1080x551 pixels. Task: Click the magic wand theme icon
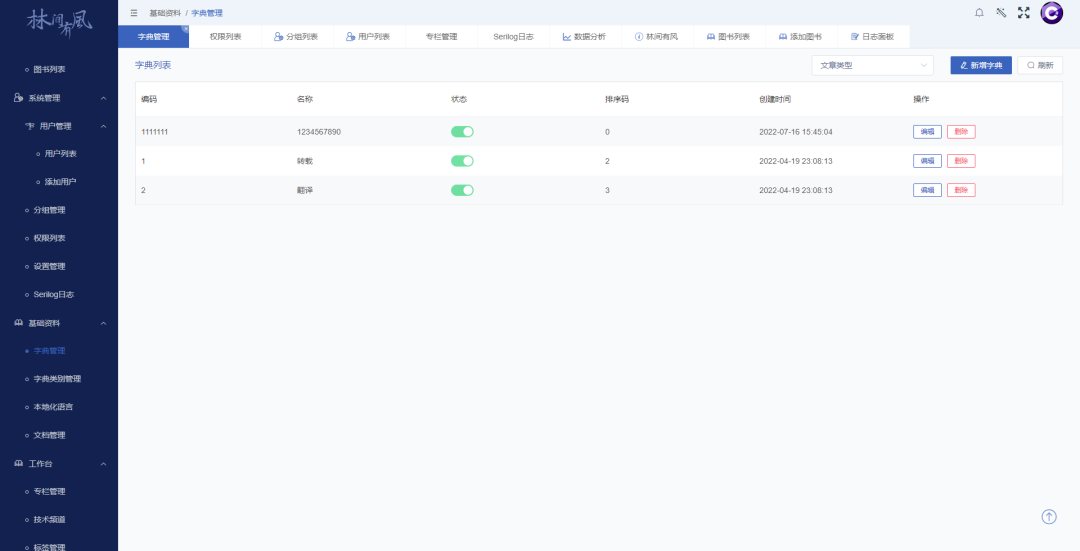[1001, 12]
